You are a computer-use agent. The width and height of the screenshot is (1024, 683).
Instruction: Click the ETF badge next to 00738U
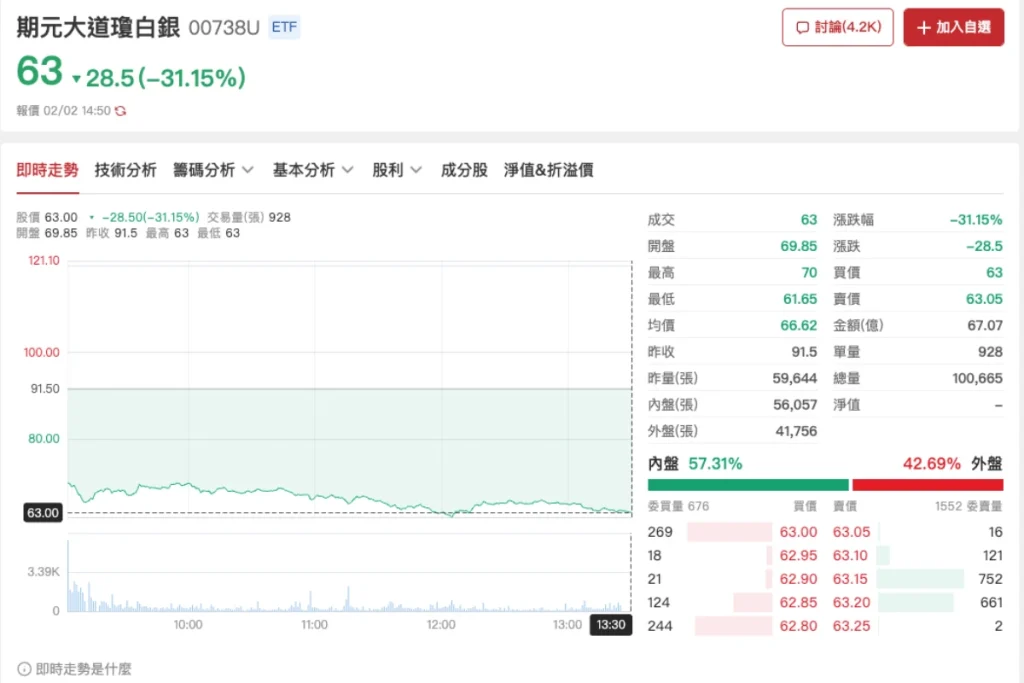284,27
